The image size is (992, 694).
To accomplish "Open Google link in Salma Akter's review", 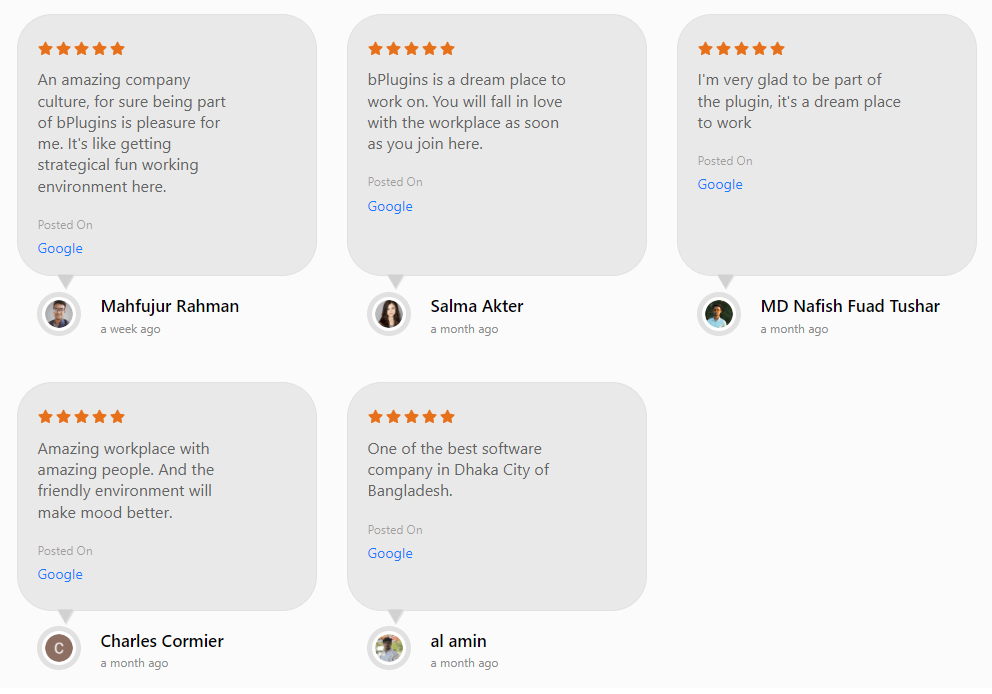I will (390, 206).
